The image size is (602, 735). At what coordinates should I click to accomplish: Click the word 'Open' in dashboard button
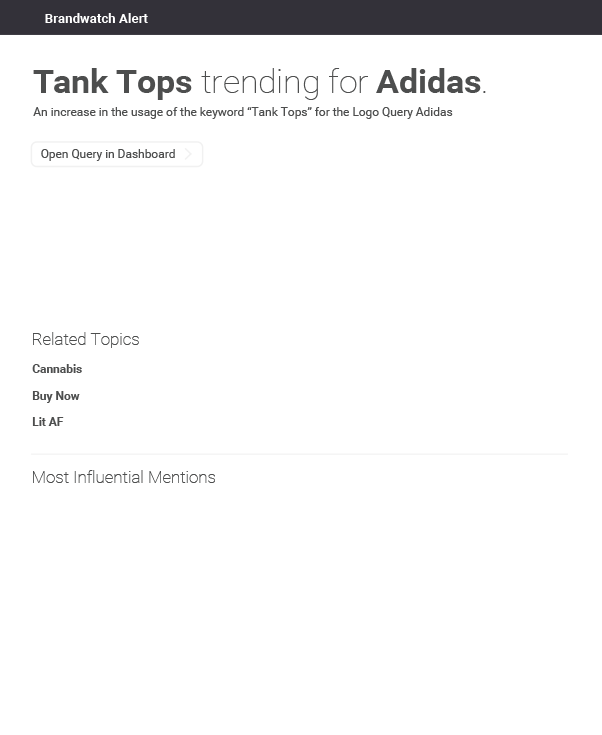pos(54,155)
